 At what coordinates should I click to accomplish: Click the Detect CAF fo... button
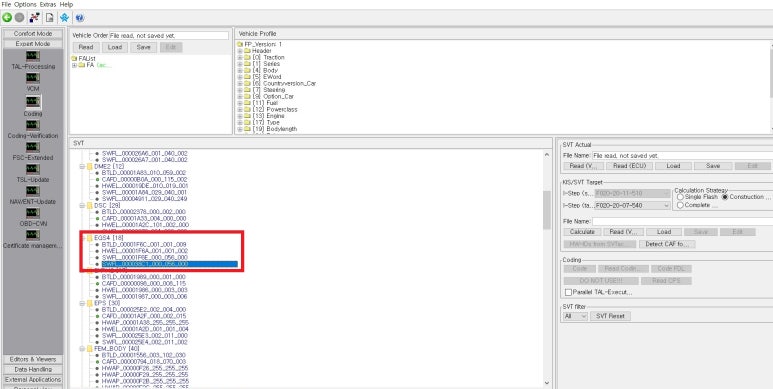tap(667, 244)
